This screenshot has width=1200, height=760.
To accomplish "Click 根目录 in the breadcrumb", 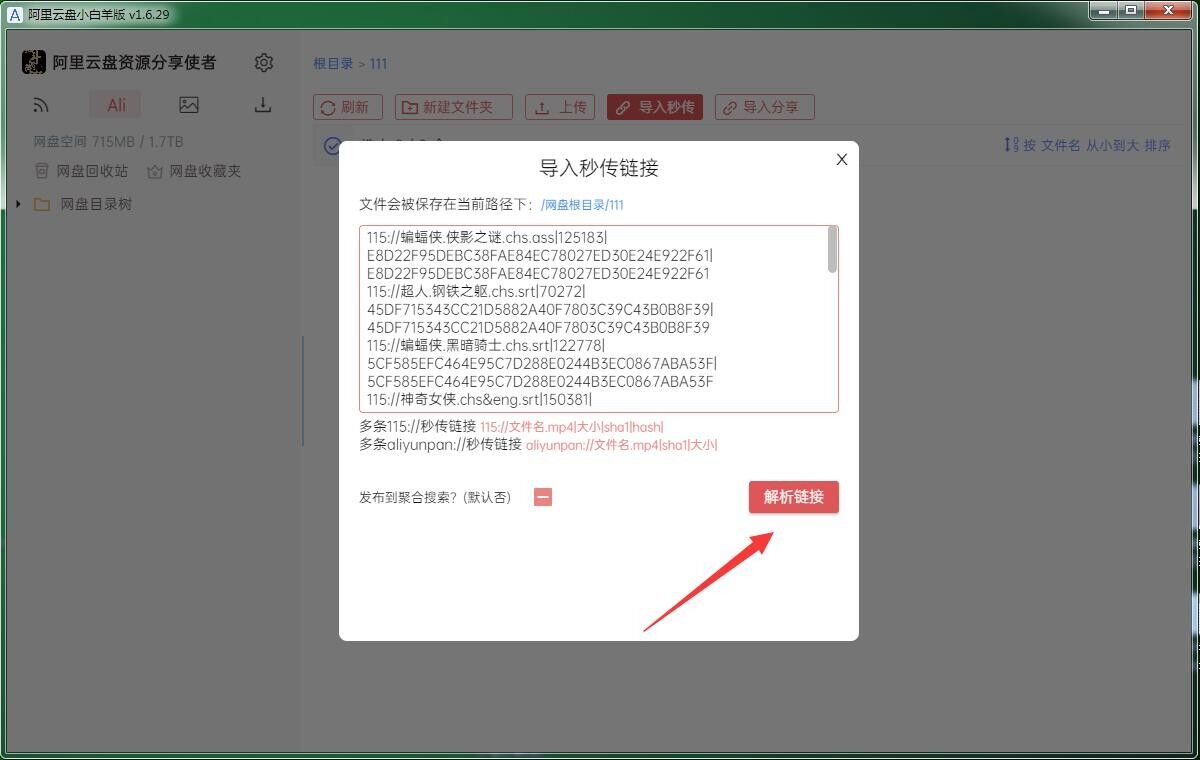I will [333, 63].
